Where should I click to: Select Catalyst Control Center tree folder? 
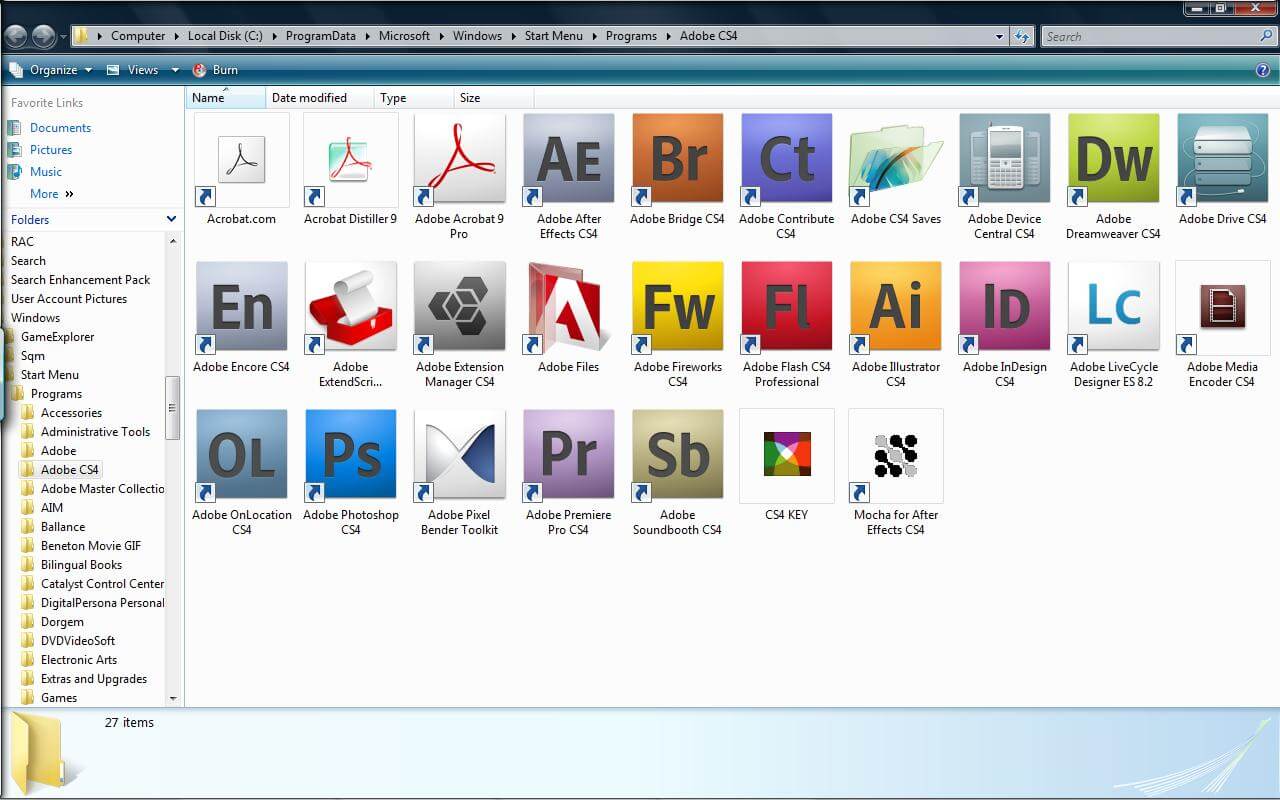(102, 584)
